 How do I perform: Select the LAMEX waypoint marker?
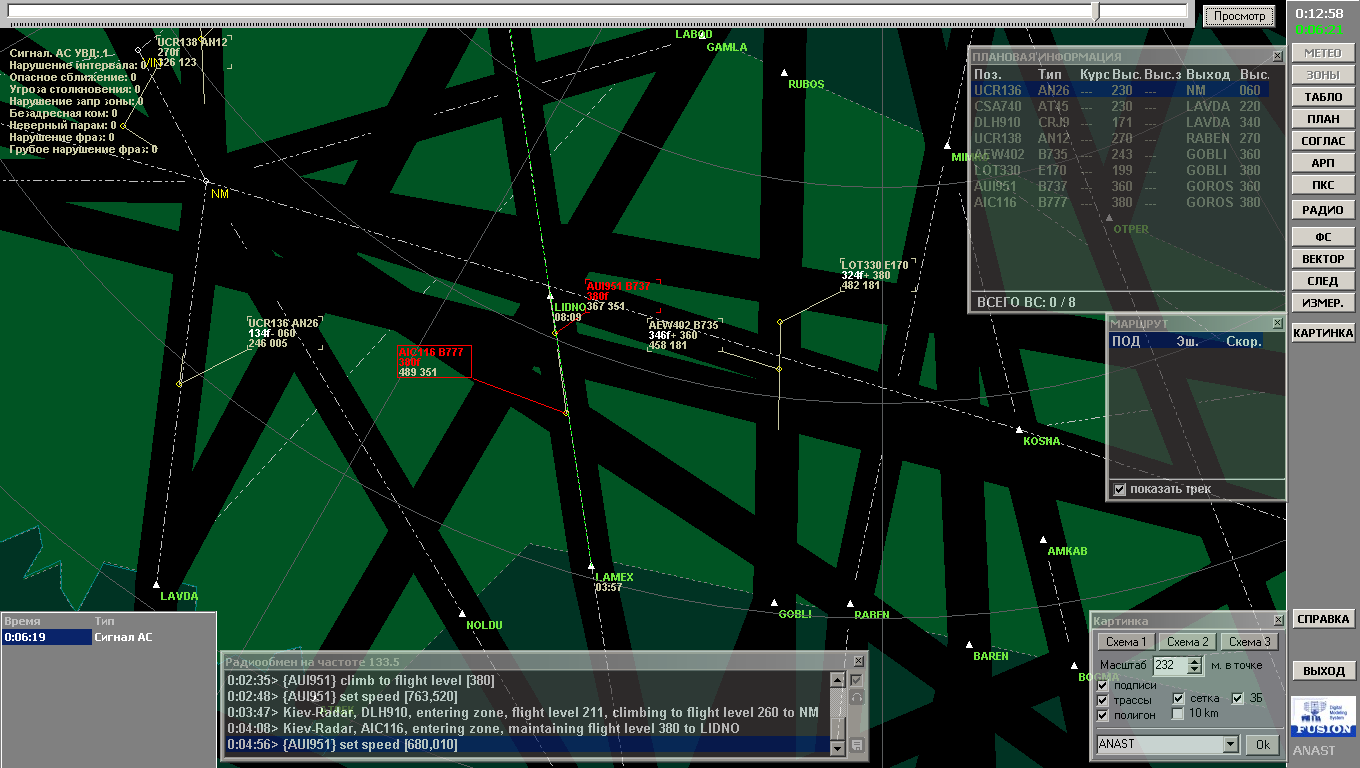(x=591, y=565)
